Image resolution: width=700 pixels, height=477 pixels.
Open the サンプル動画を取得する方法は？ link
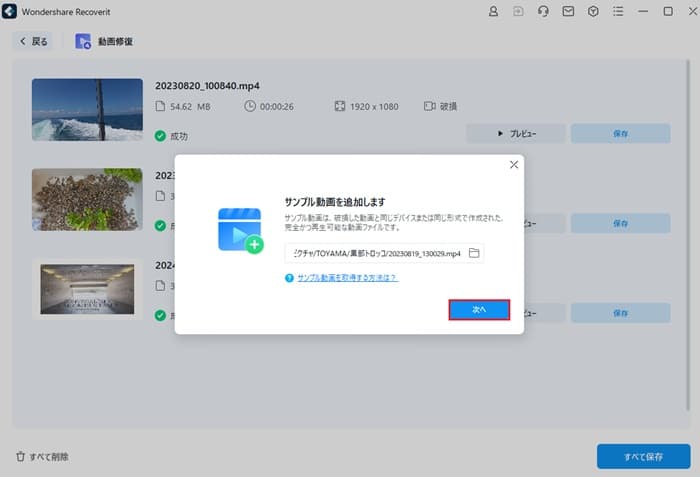pos(348,278)
